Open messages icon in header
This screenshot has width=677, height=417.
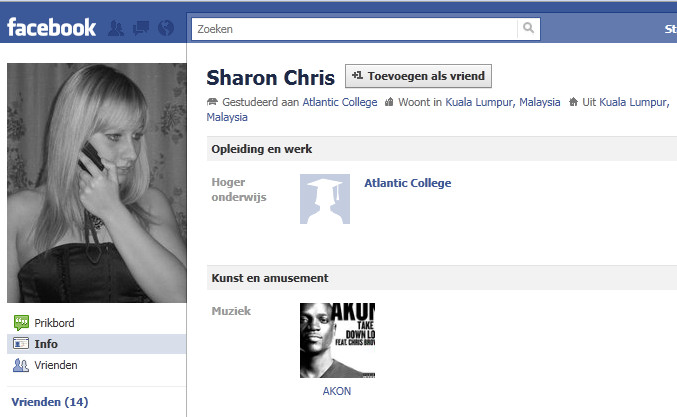pos(141,28)
